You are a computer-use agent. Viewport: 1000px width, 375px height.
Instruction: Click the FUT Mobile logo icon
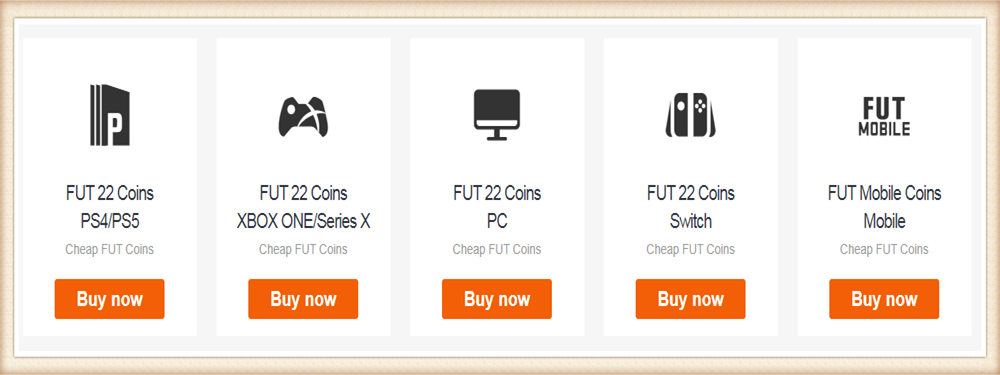(x=884, y=116)
